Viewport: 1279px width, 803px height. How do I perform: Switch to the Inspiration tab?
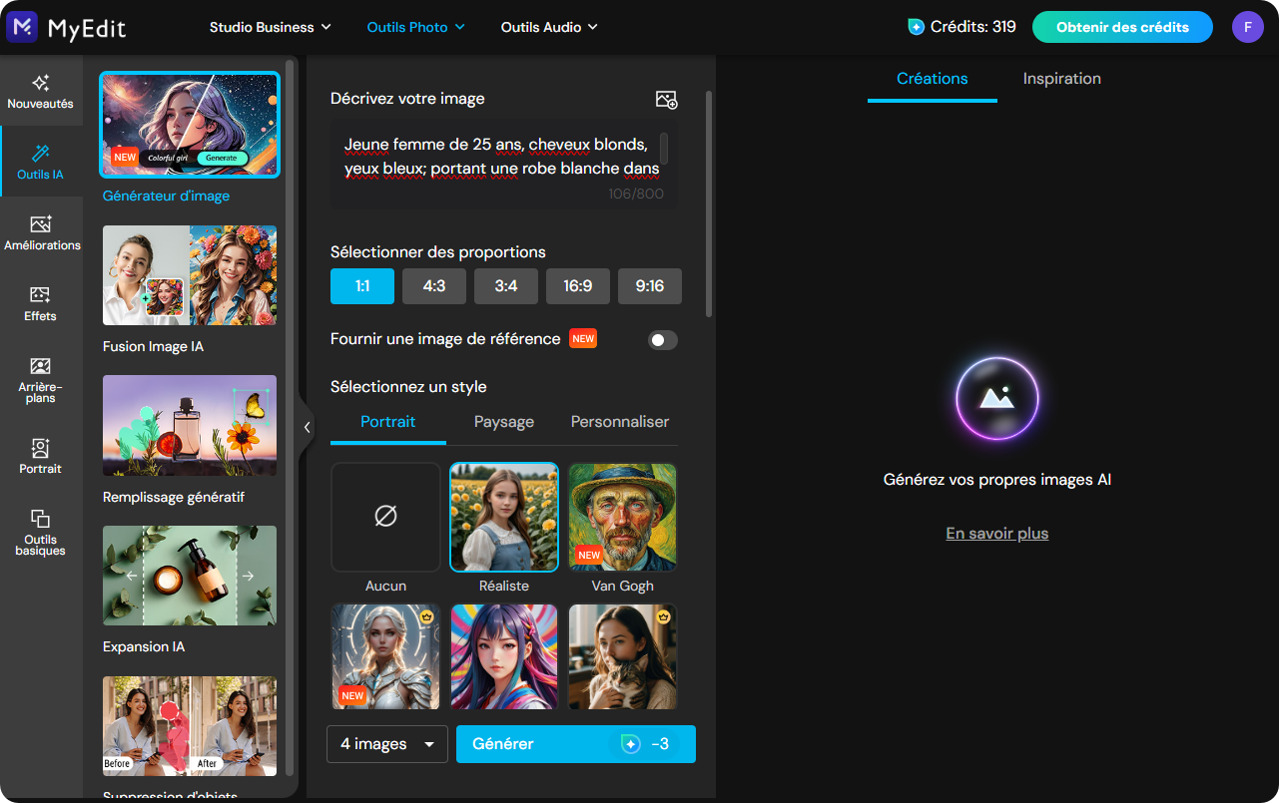tap(1062, 79)
